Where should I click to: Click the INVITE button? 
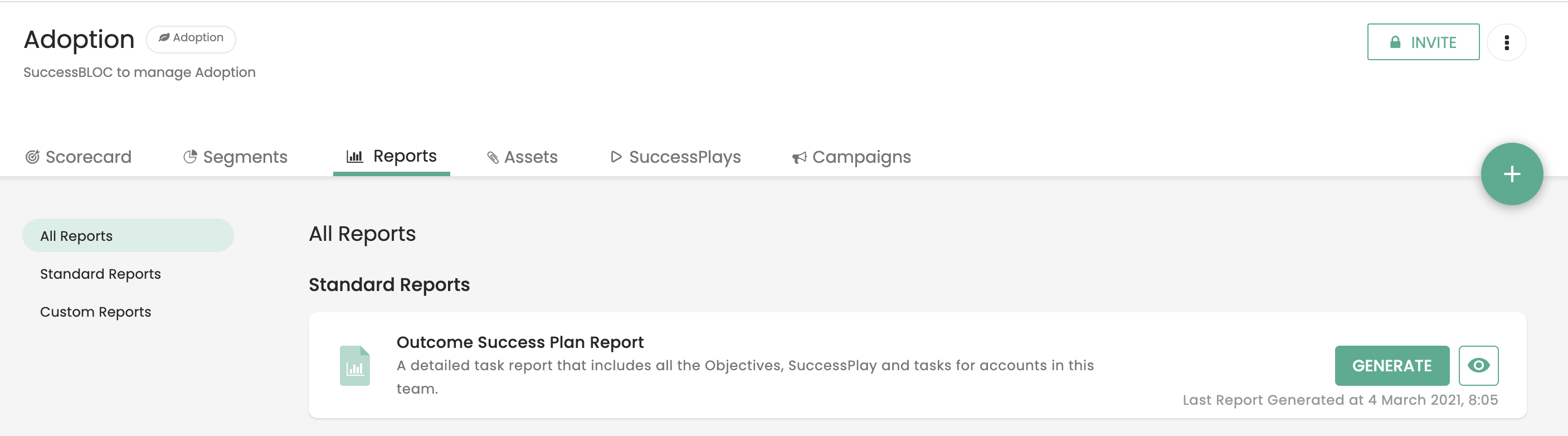(x=1423, y=42)
